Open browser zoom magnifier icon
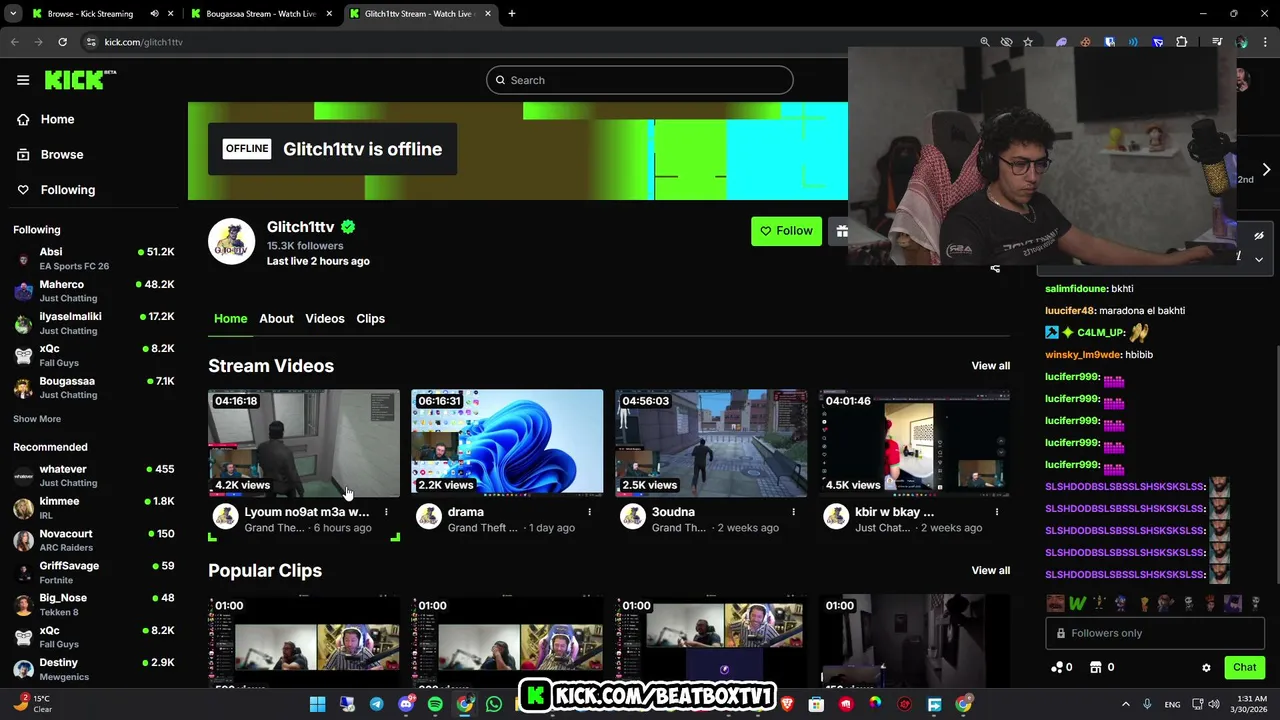 (x=985, y=42)
